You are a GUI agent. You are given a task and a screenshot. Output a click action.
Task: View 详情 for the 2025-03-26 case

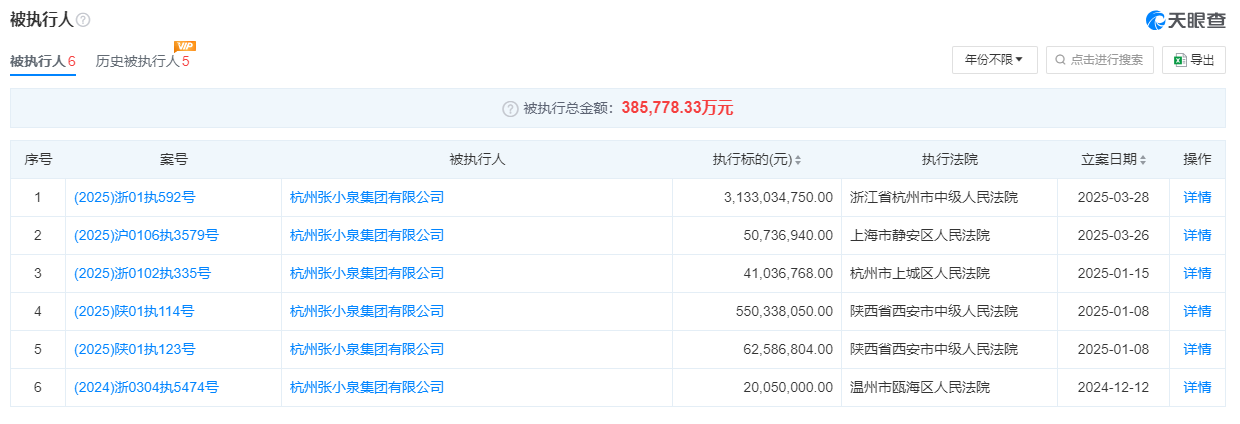[1197, 235]
